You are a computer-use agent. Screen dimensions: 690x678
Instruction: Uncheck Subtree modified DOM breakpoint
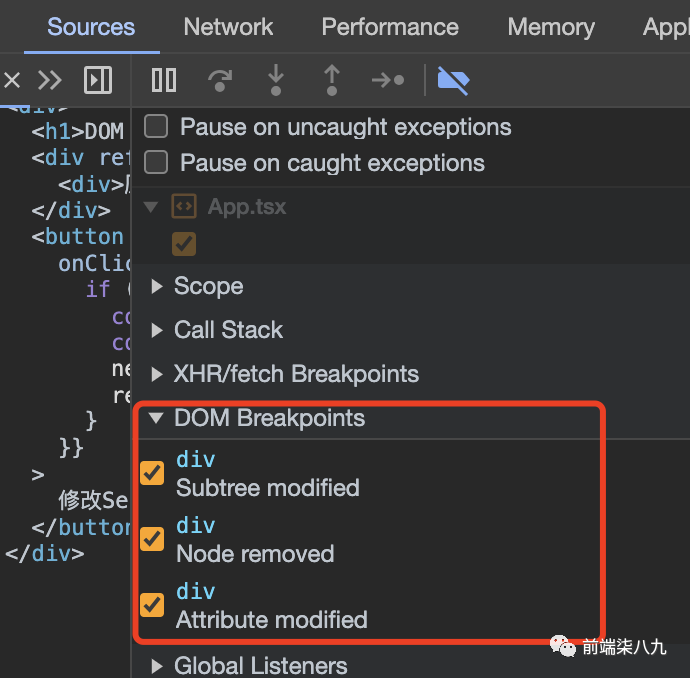coord(152,473)
